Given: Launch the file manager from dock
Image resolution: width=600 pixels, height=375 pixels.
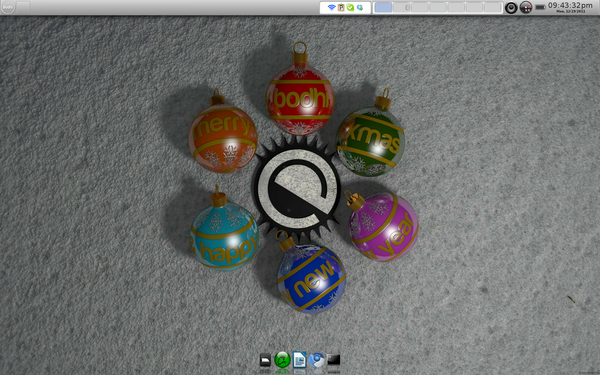Looking at the screenshot, I should [x=265, y=360].
